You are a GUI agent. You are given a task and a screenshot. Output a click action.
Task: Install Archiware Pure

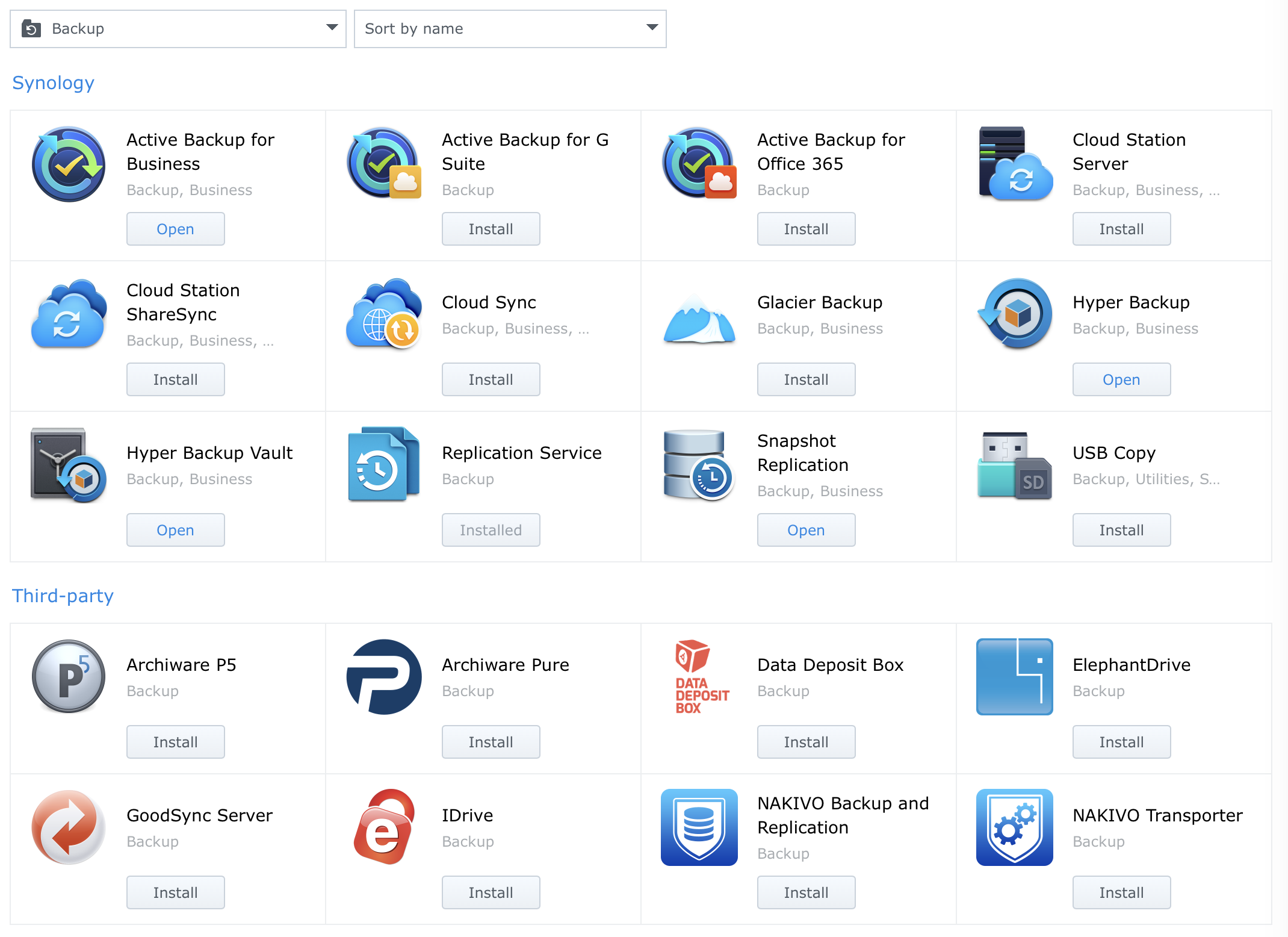(x=491, y=742)
